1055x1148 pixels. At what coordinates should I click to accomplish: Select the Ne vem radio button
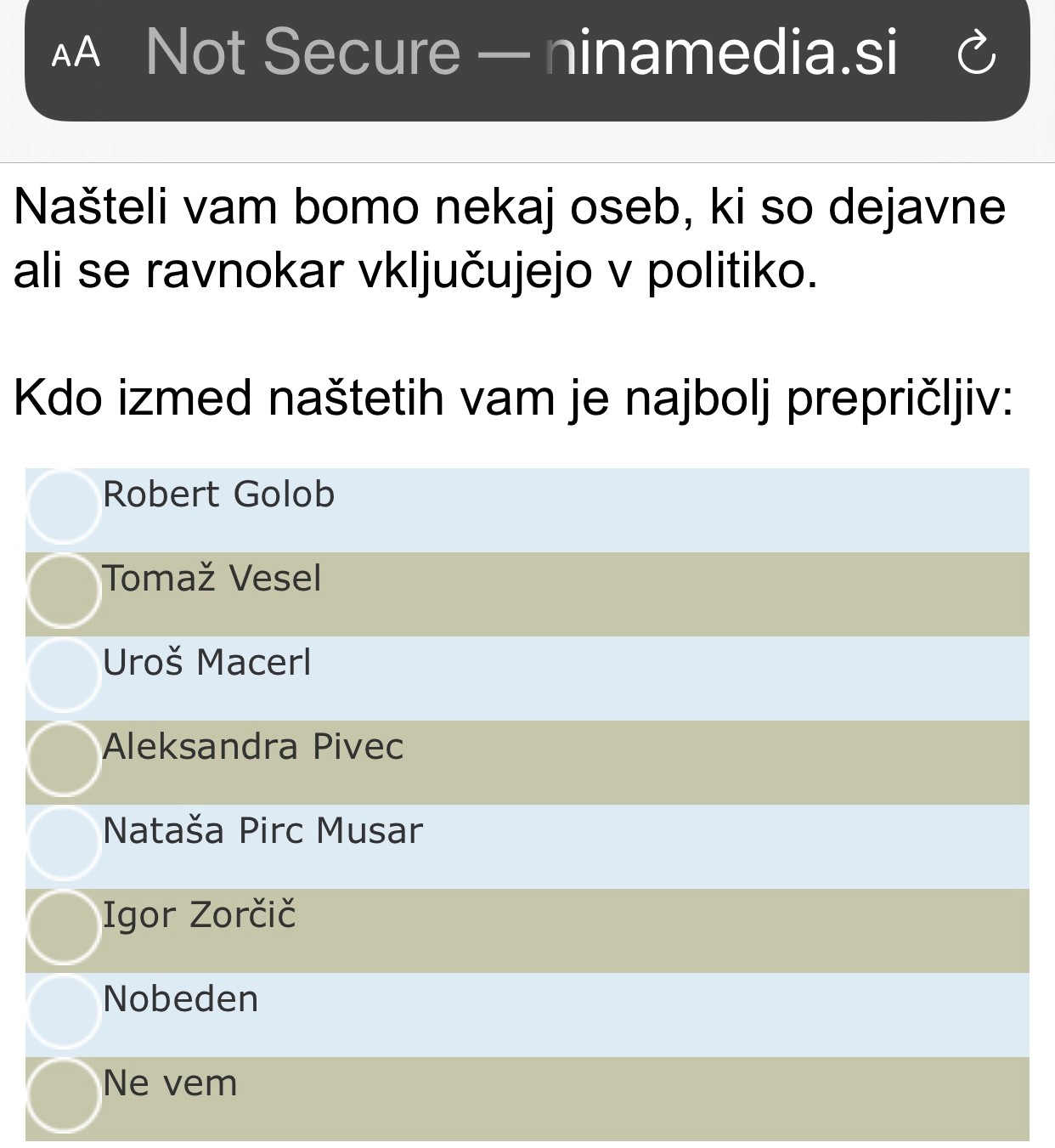tap(64, 1096)
